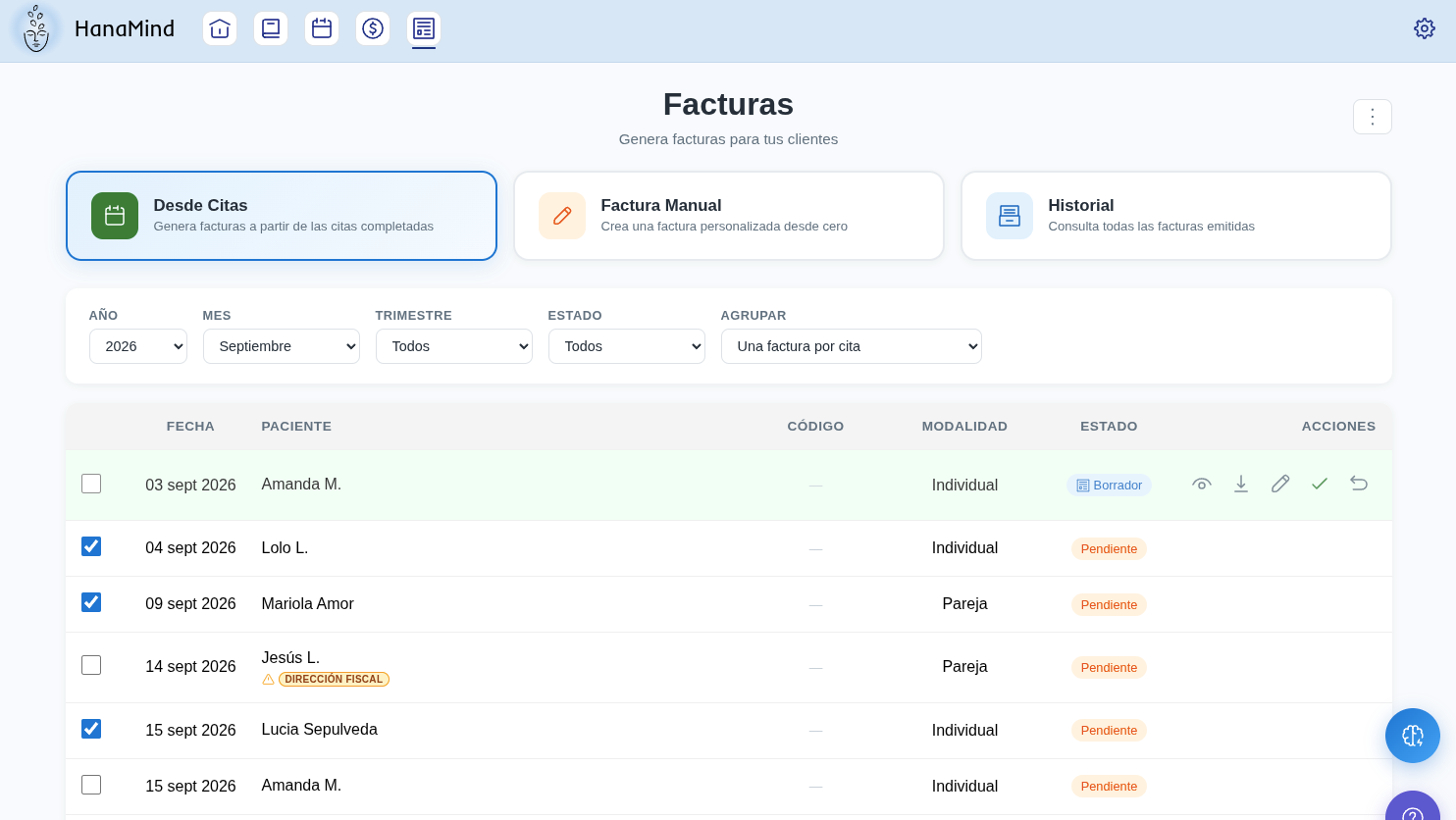Open the blue brain assistant floating button

tap(1413, 736)
